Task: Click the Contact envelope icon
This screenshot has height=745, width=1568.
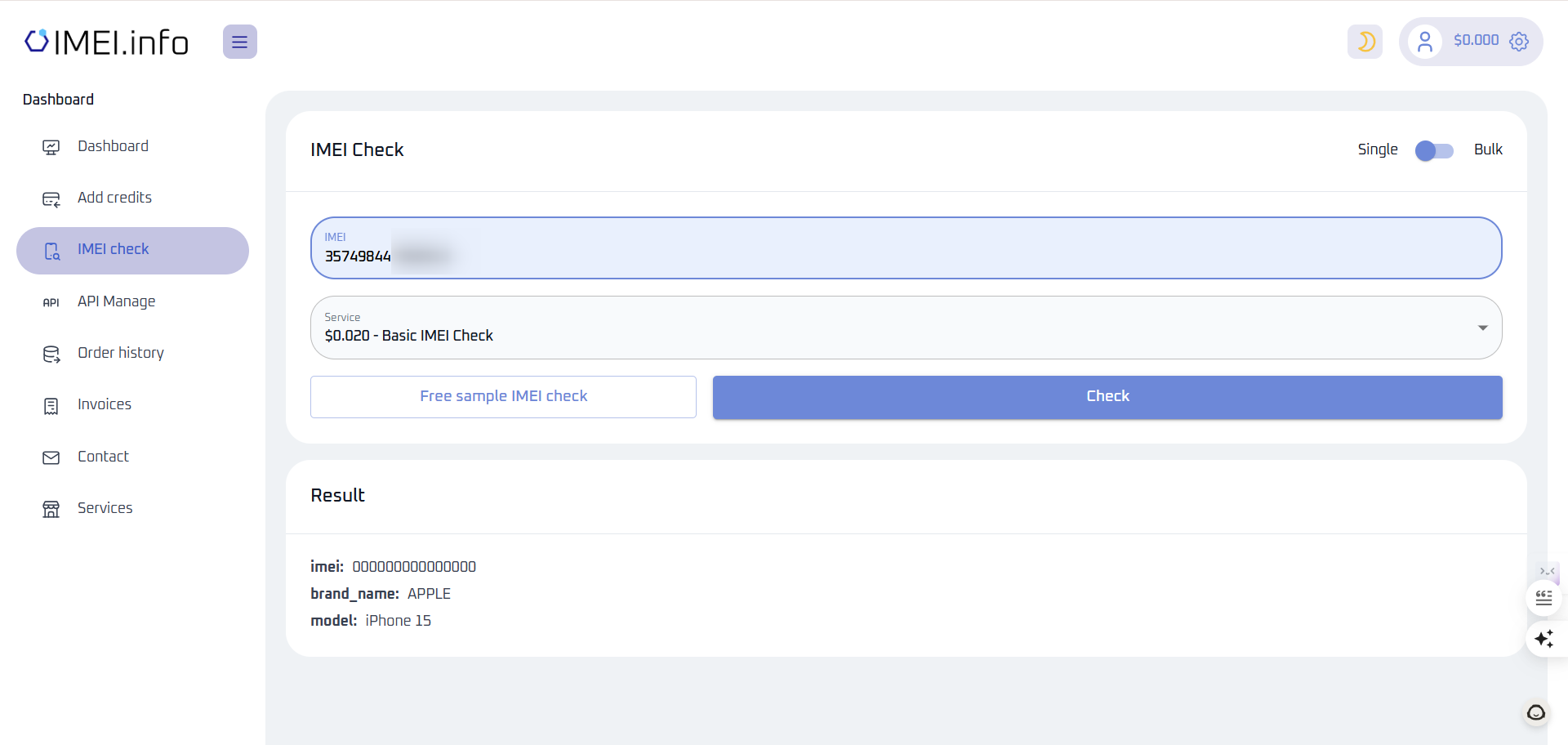Action: (51, 457)
